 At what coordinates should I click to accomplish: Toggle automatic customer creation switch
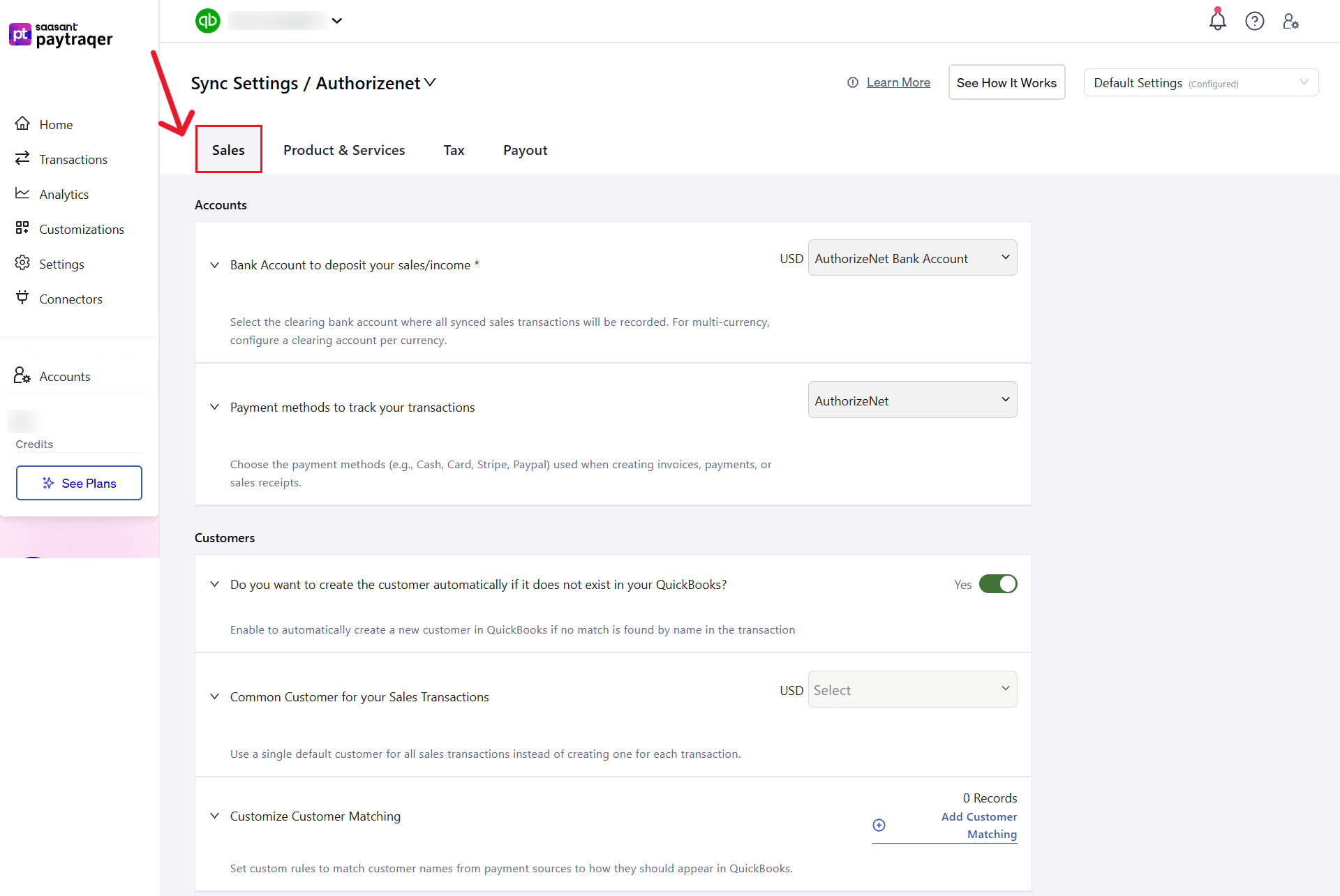point(998,584)
